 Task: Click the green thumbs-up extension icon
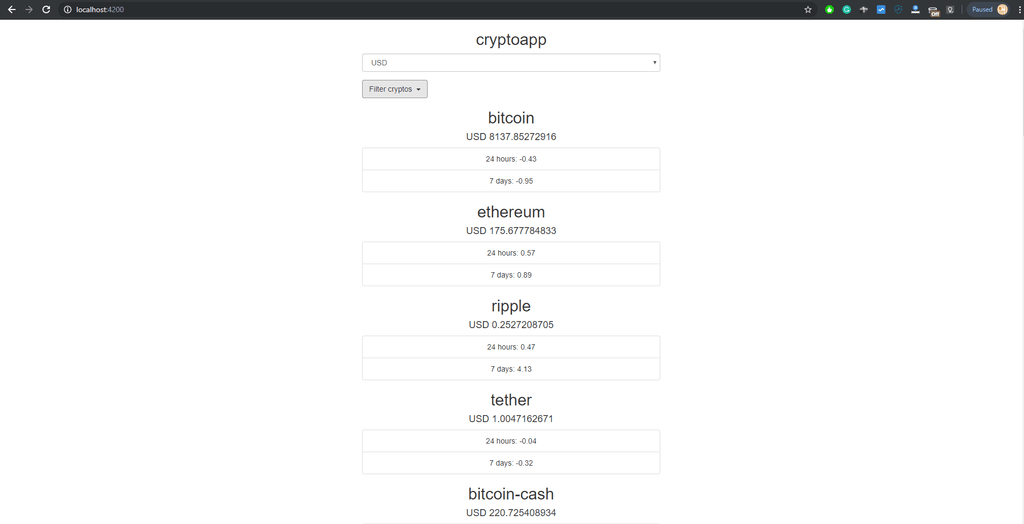(x=829, y=9)
